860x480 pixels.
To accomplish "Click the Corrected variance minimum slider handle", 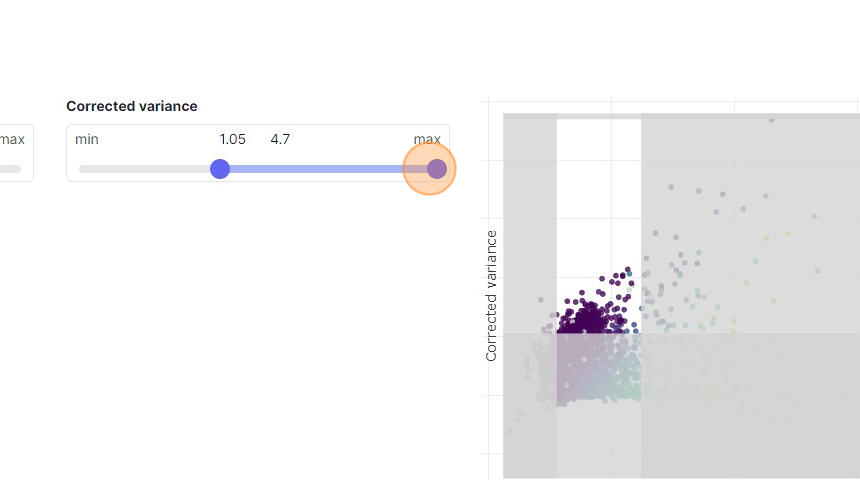I will (220, 169).
